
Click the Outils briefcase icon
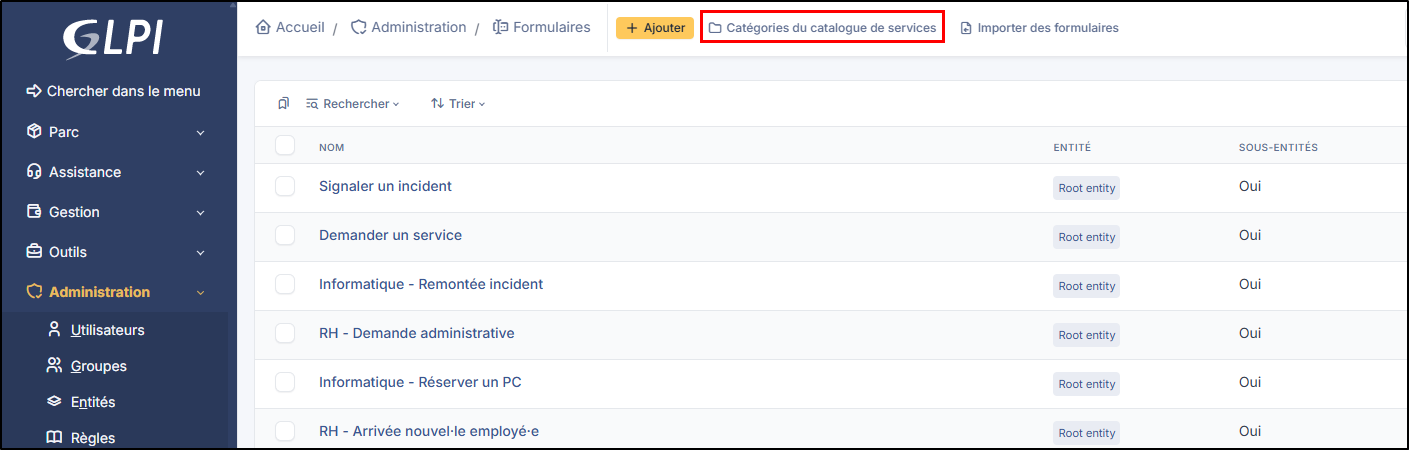click(x=34, y=252)
